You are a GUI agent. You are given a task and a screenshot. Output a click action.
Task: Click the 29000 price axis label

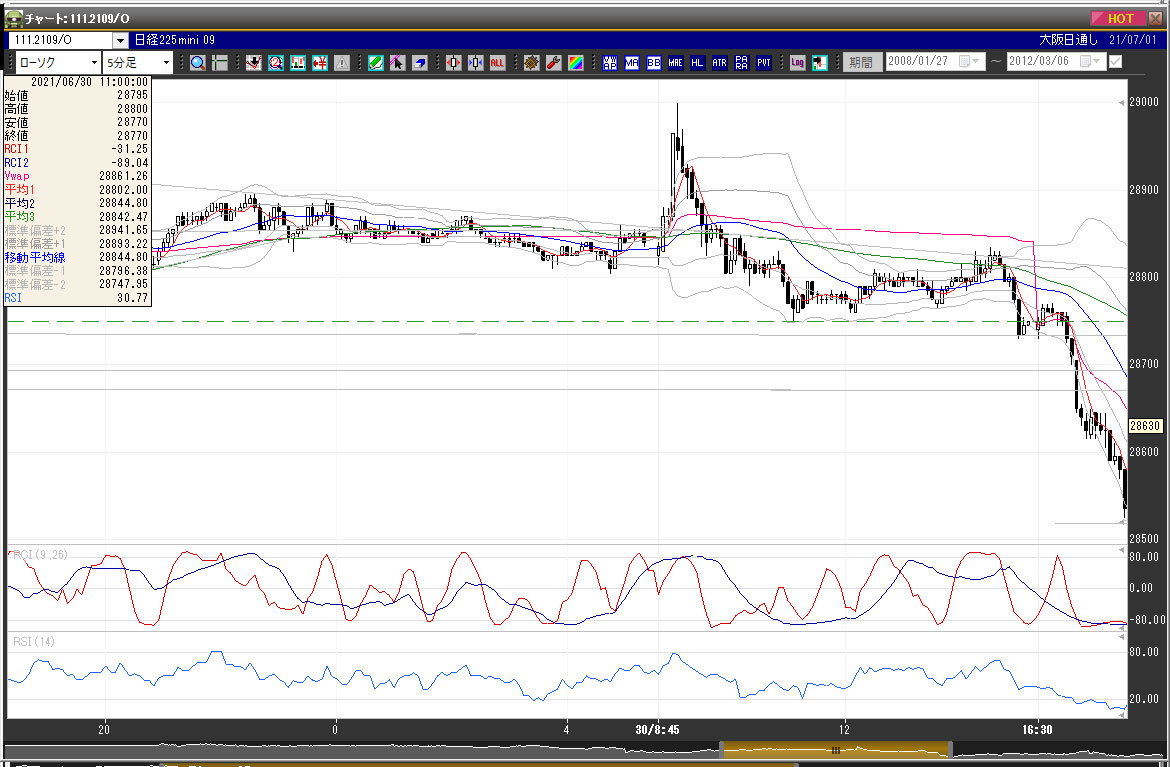(x=1144, y=102)
